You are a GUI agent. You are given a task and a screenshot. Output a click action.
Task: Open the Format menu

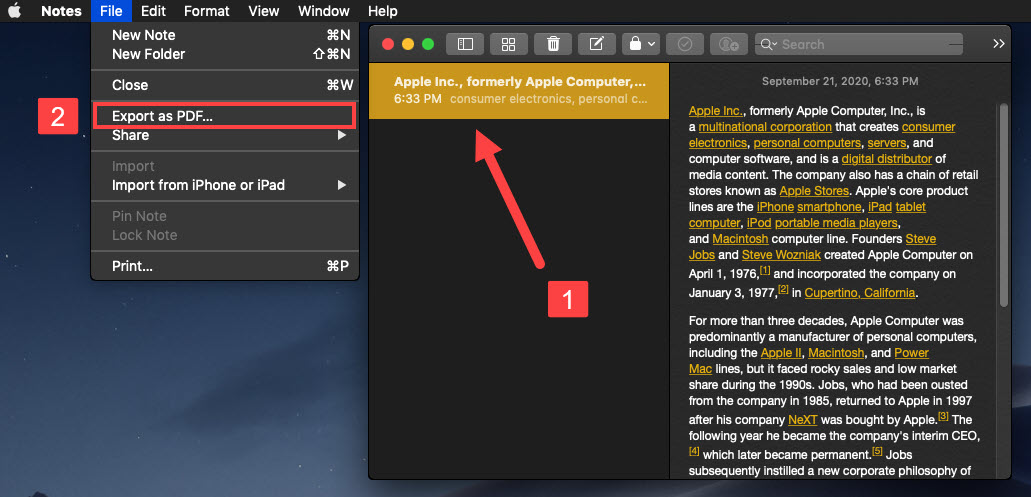coord(206,11)
